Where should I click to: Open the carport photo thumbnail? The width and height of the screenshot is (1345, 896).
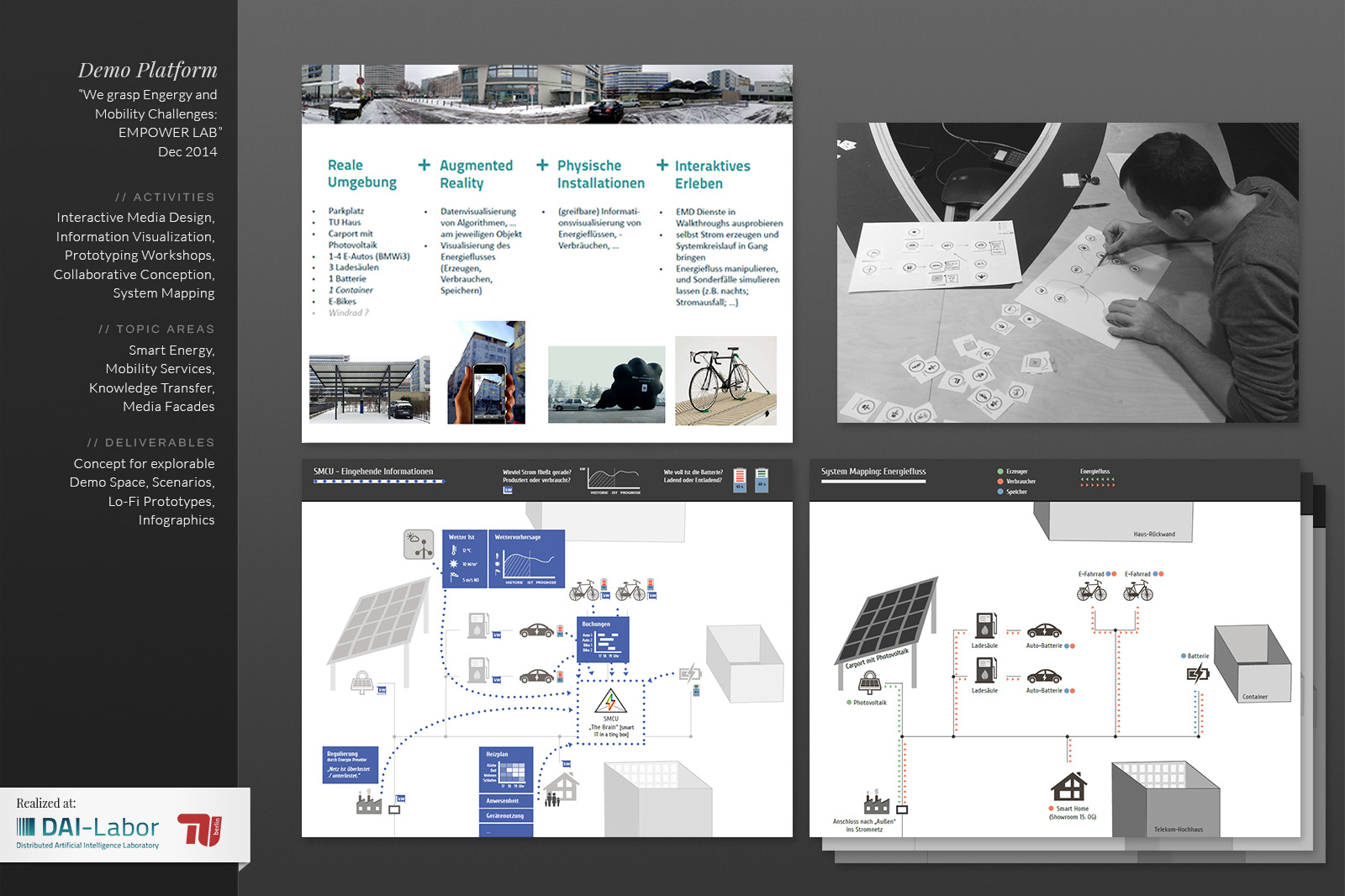pos(370,388)
